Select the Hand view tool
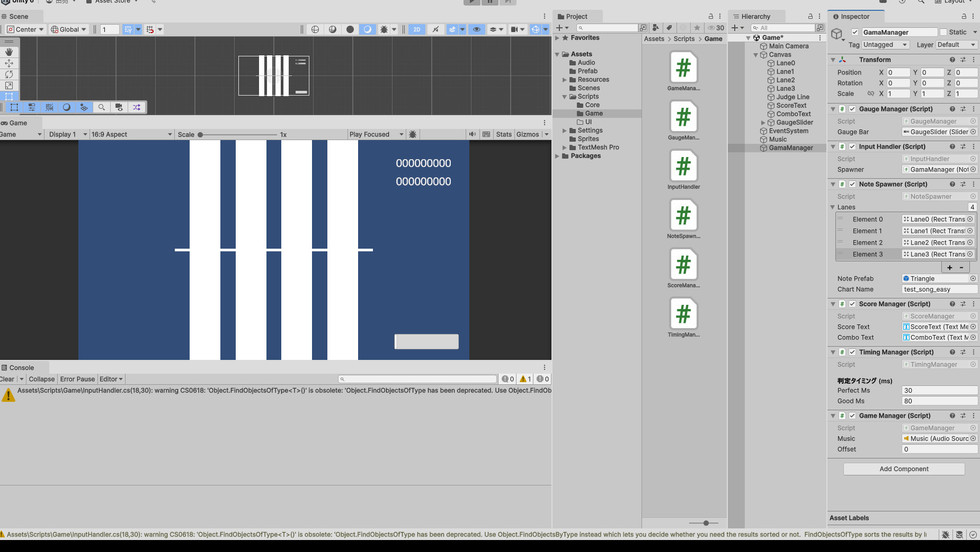Viewport: 980px width, 552px height. [9, 52]
